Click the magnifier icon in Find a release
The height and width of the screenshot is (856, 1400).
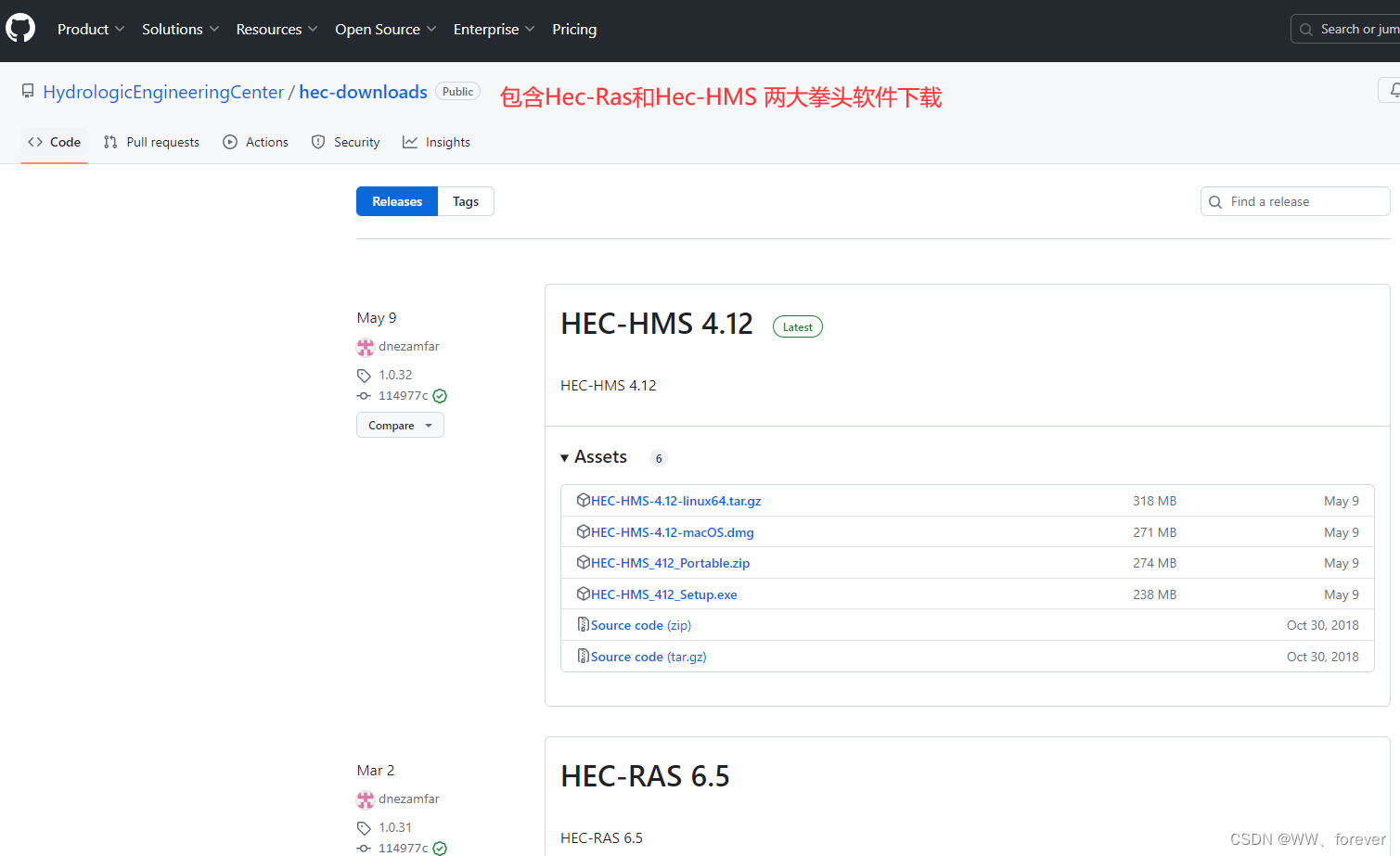1215,202
